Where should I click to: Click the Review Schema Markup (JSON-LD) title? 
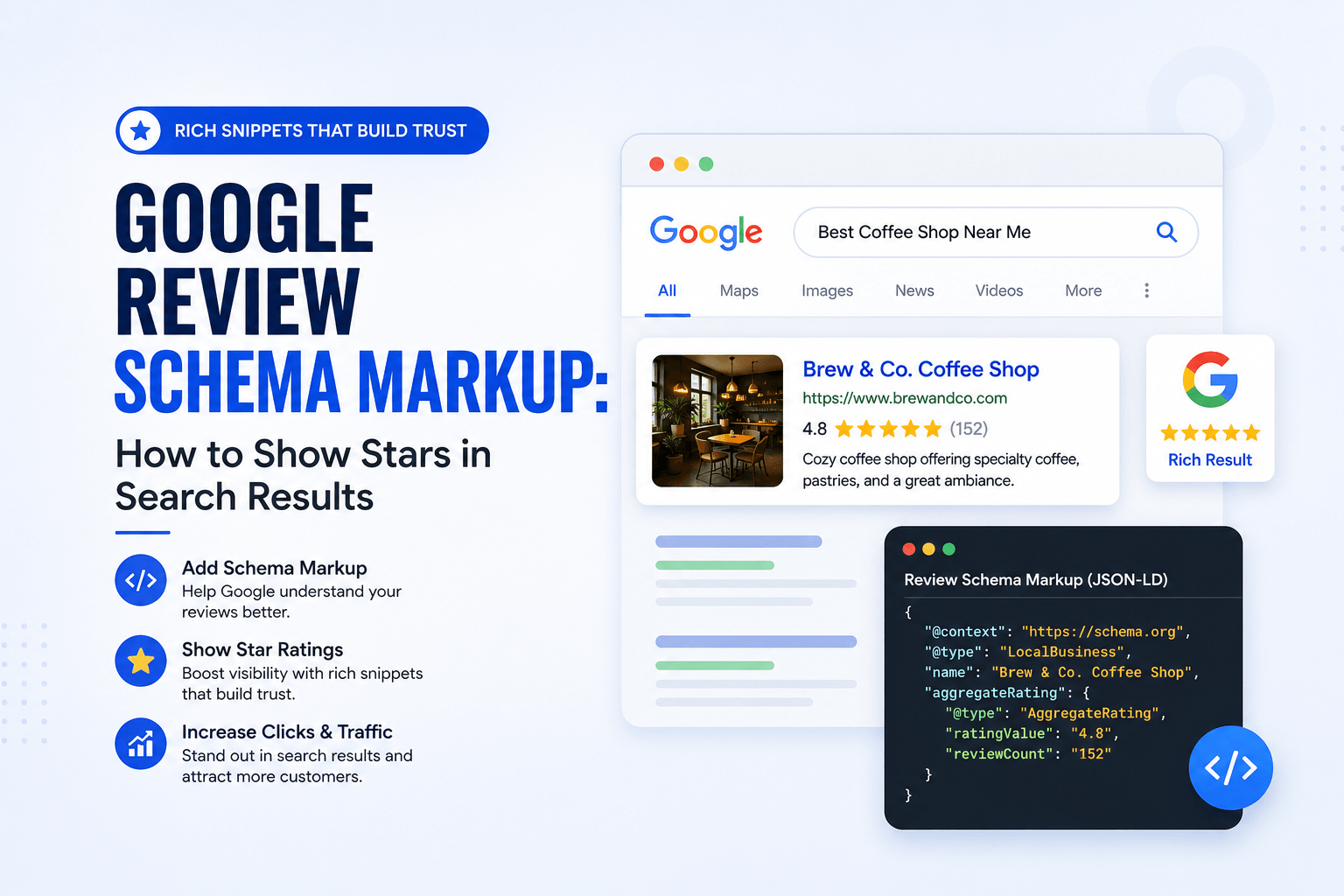pyautogui.click(x=1036, y=580)
